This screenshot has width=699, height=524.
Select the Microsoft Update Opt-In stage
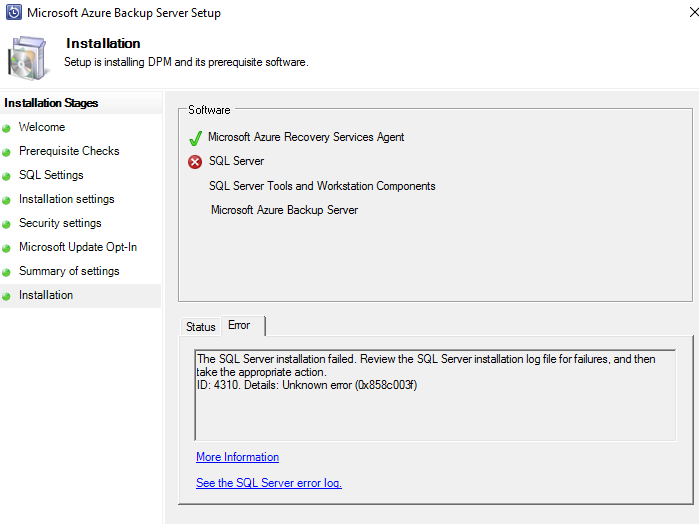[x=78, y=247]
